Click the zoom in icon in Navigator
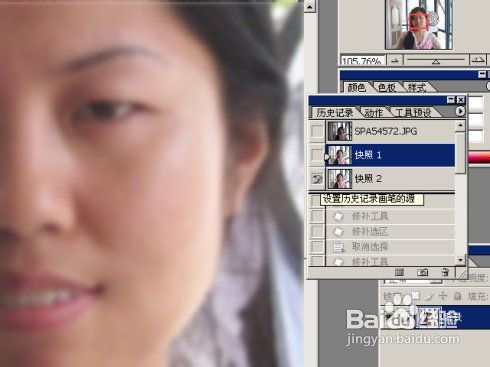Image resolution: width=490 pixels, height=367 pixels. click(478, 60)
